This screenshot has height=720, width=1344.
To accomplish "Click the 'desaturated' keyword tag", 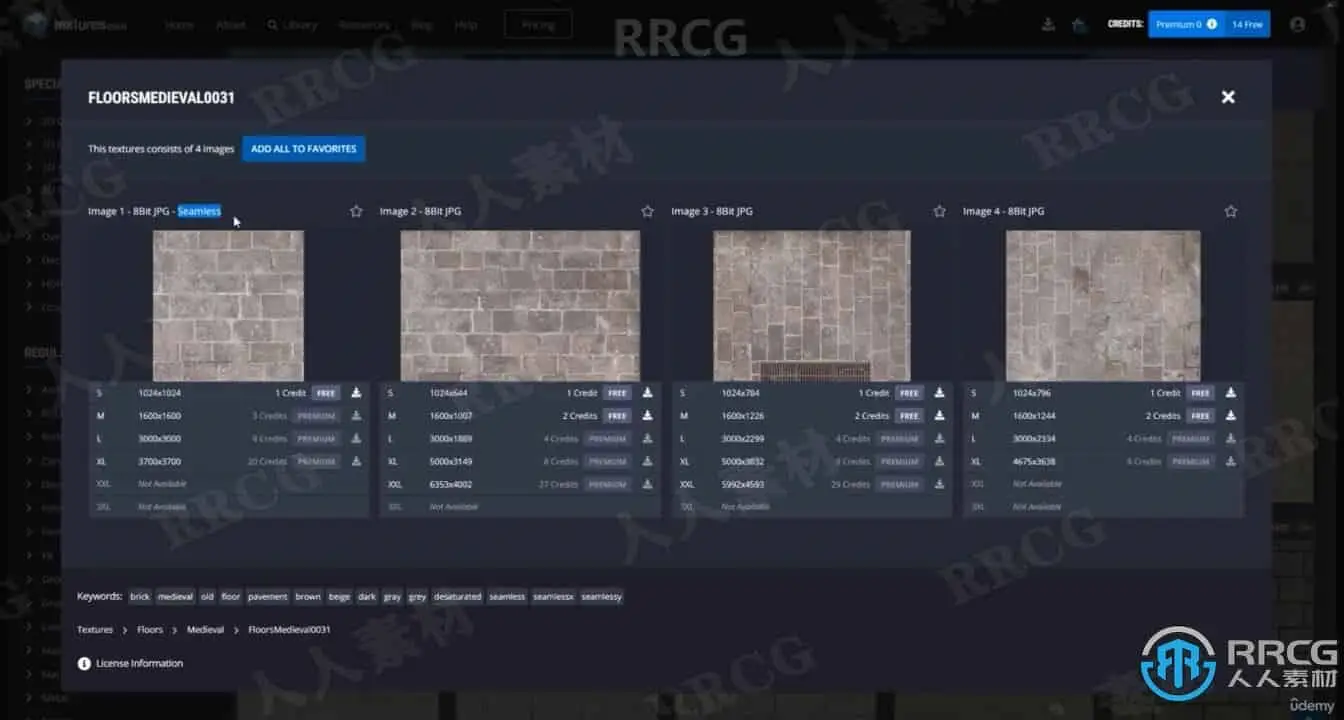I will click(457, 597).
